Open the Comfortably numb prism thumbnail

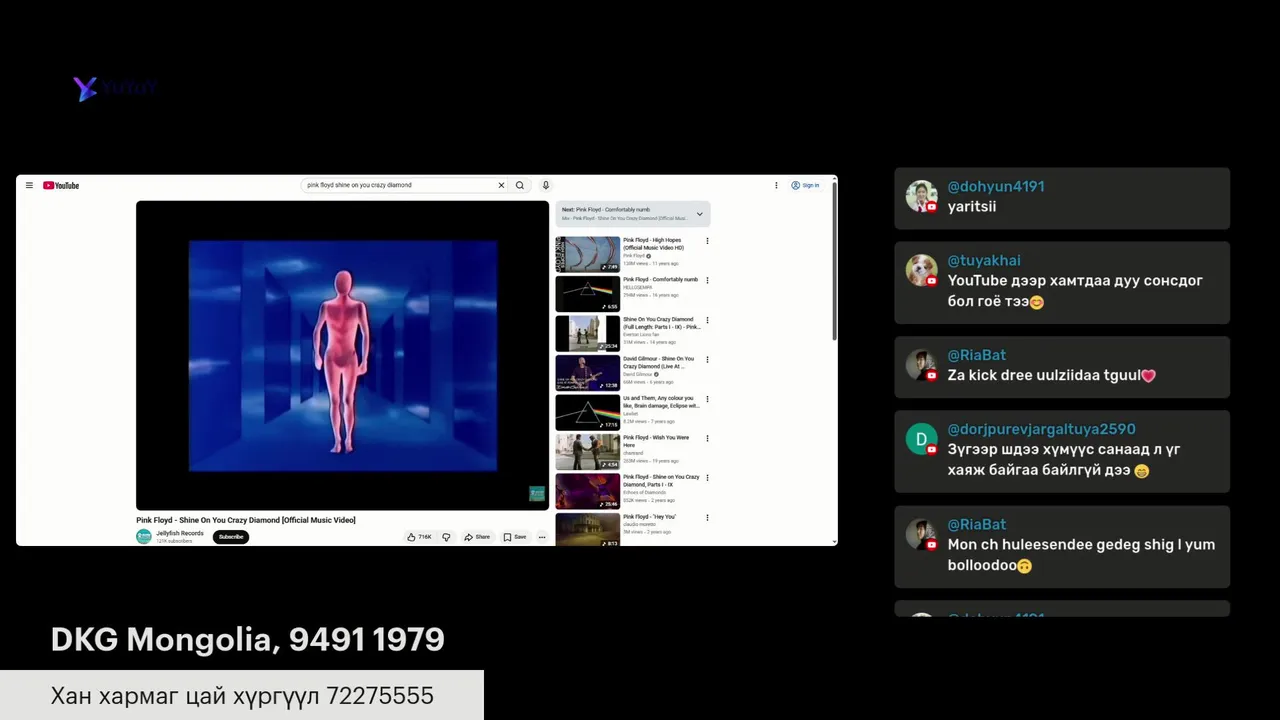(588, 294)
